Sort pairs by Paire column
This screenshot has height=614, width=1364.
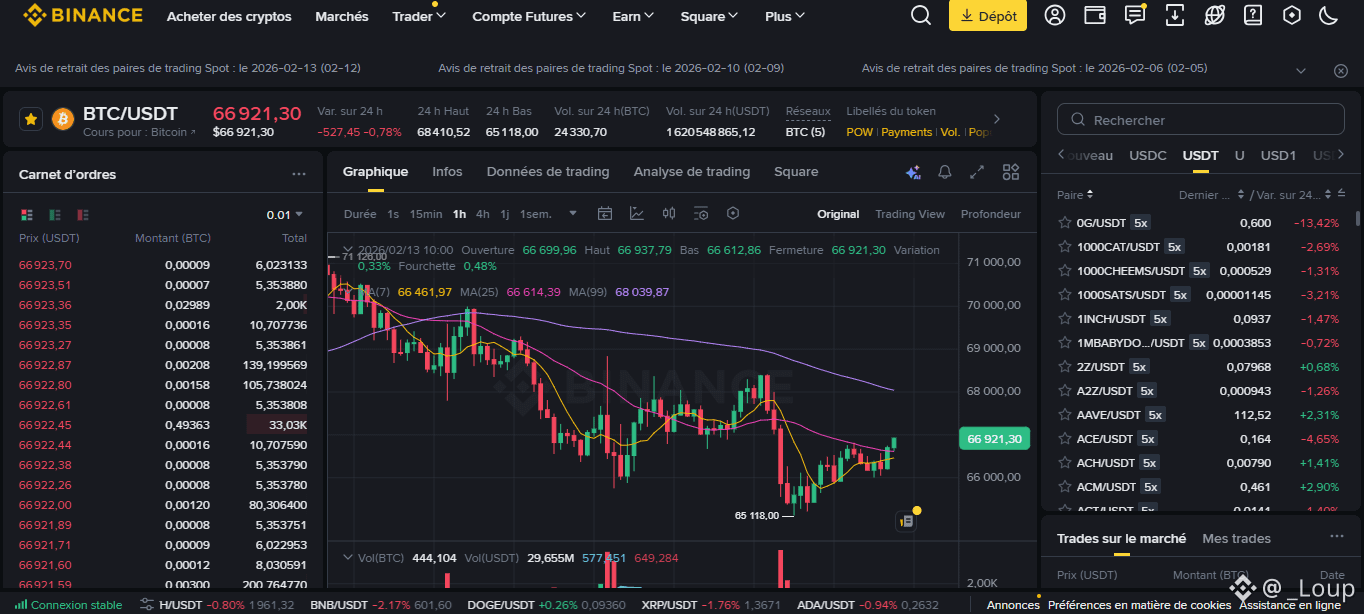coord(1076,194)
